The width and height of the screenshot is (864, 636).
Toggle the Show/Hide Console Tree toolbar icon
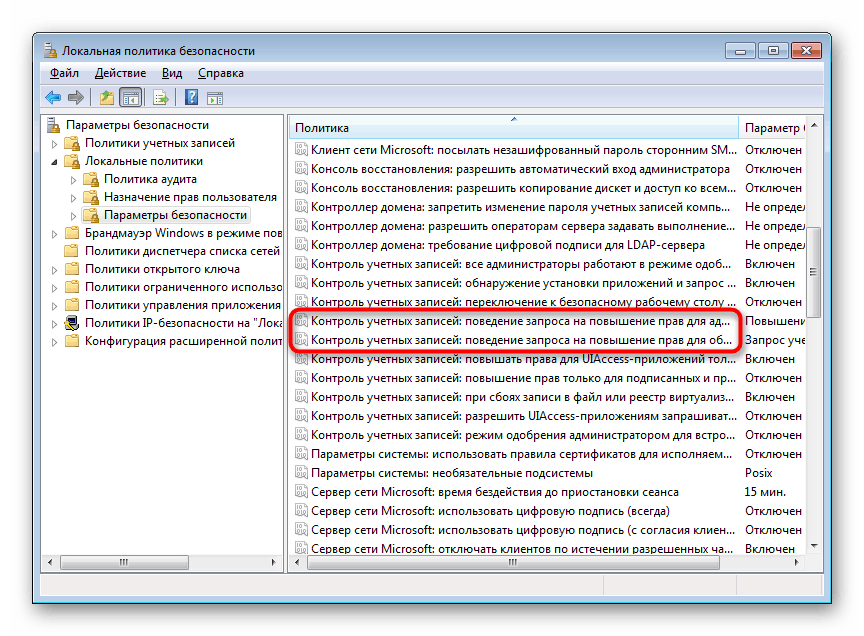point(131,97)
